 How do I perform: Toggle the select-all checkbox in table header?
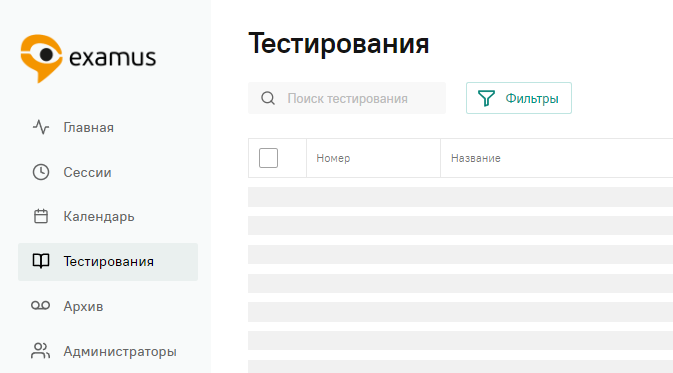point(268,158)
